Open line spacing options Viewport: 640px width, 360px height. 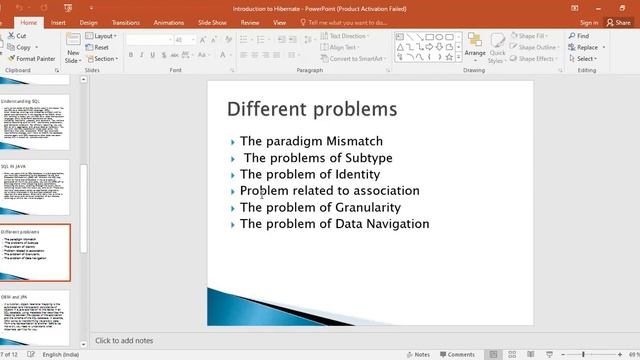[309, 40]
